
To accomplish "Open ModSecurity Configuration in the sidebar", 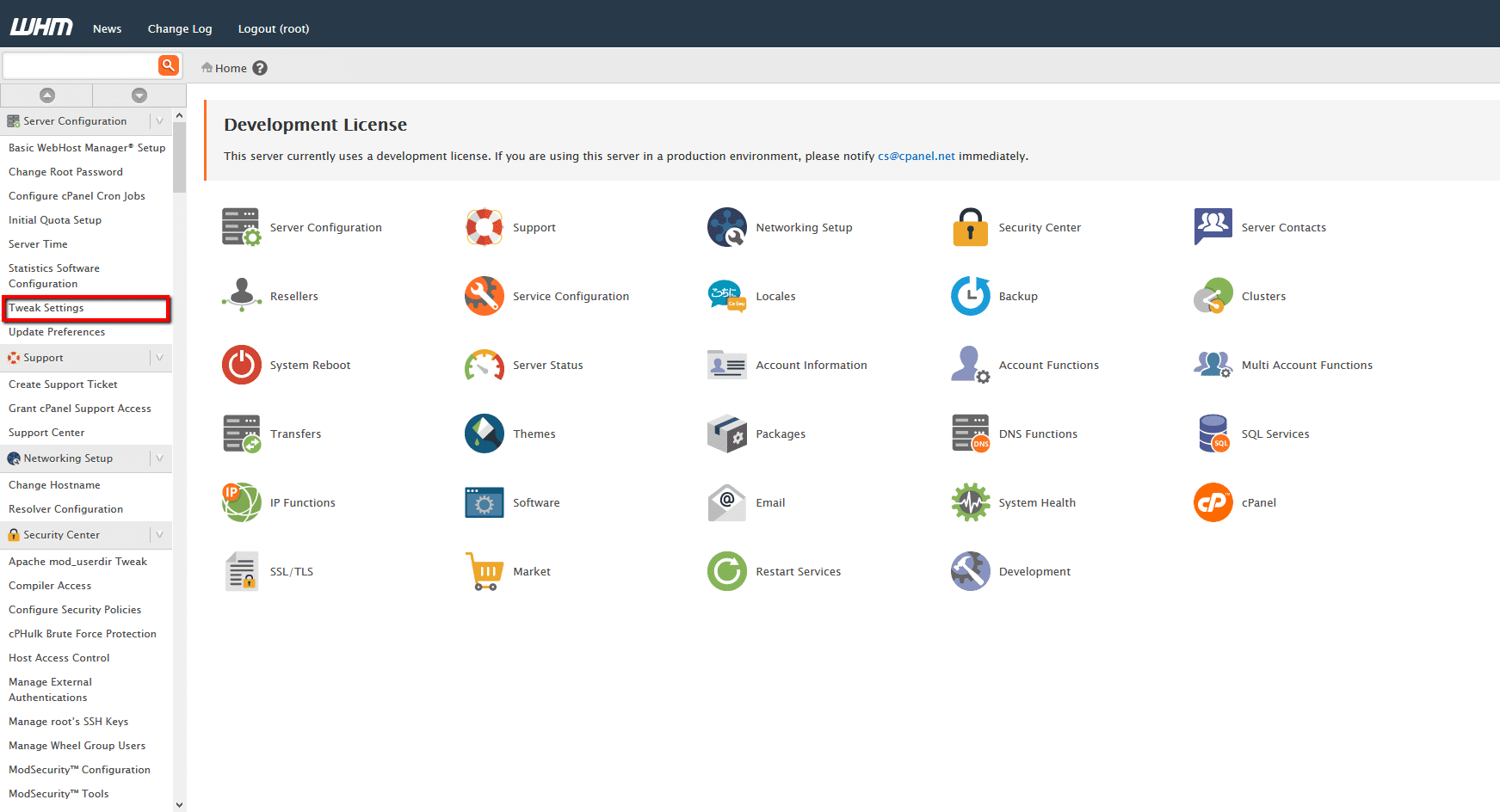I will point(79,770).
